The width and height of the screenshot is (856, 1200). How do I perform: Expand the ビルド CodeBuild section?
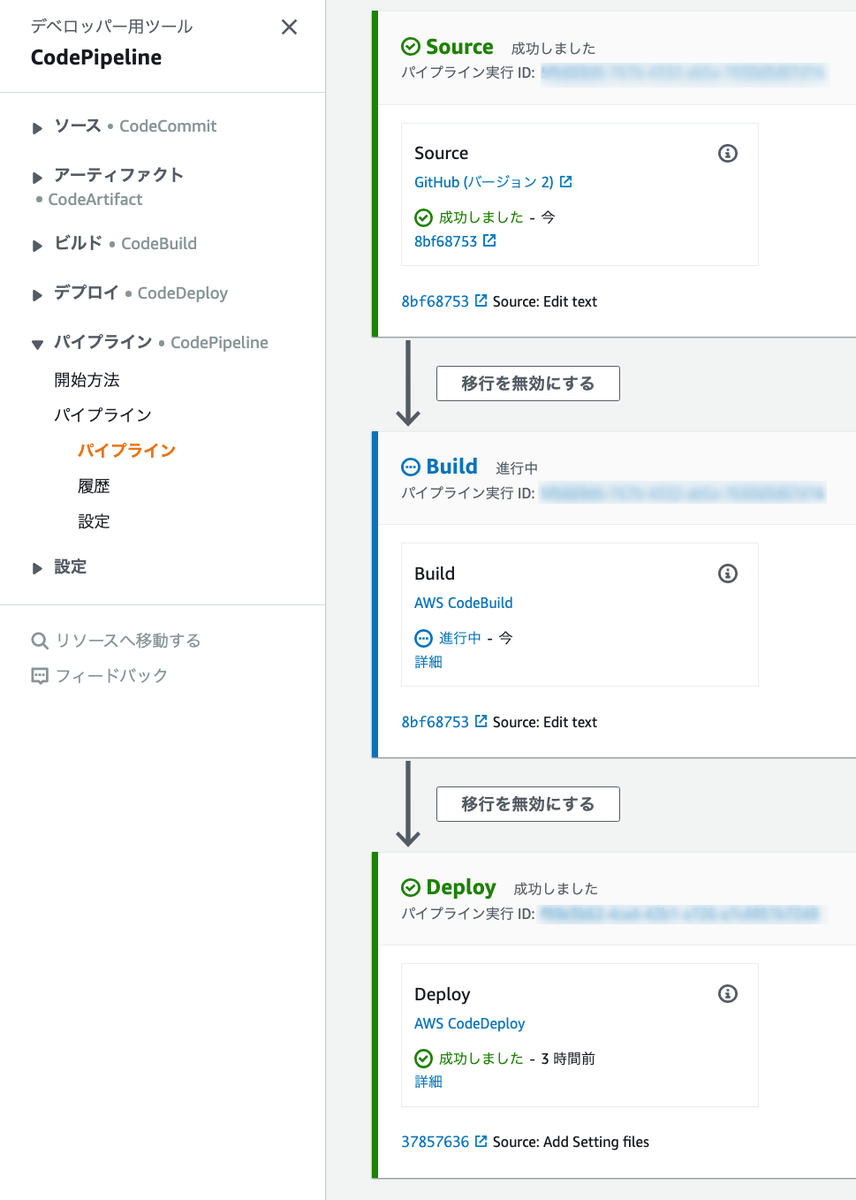pos(37,245)
